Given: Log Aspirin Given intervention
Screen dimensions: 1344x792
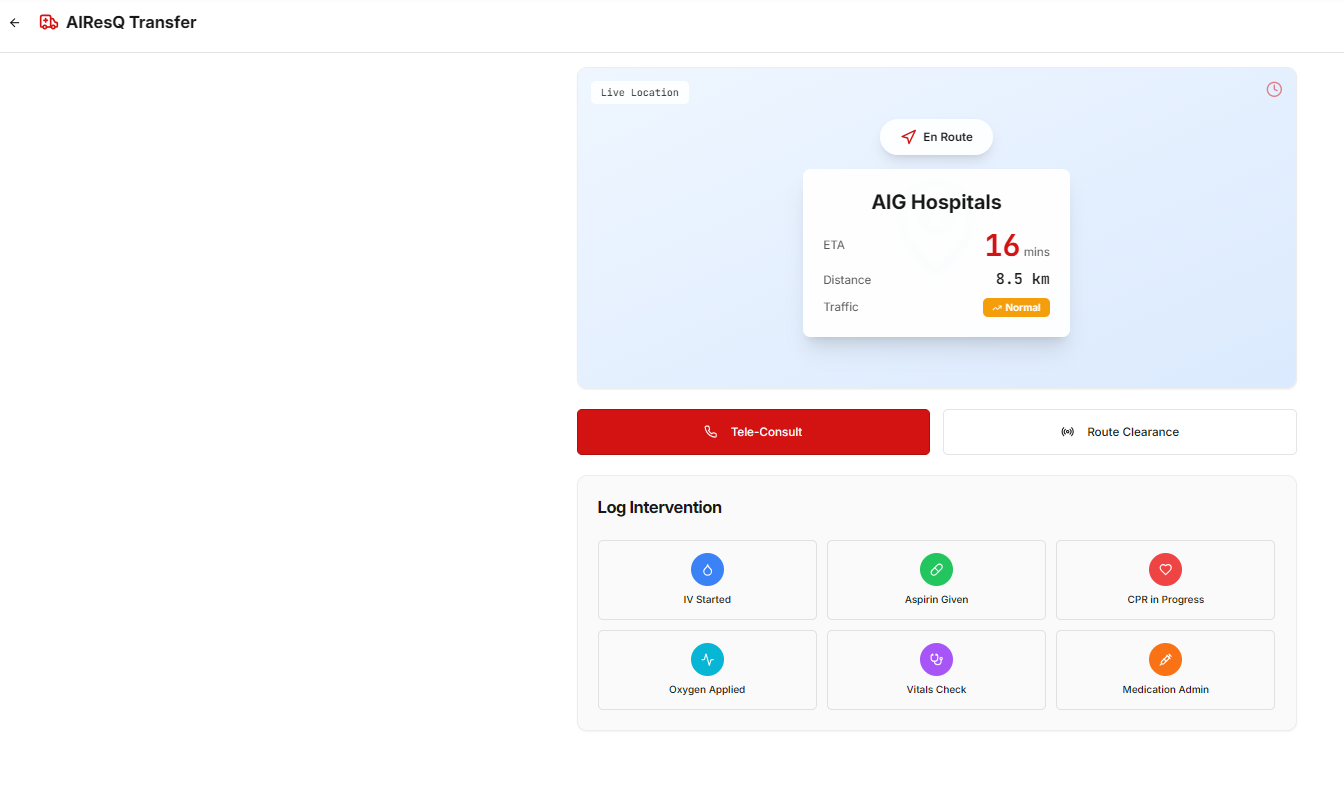Looking at the screenshot, I should coord(936,580).
